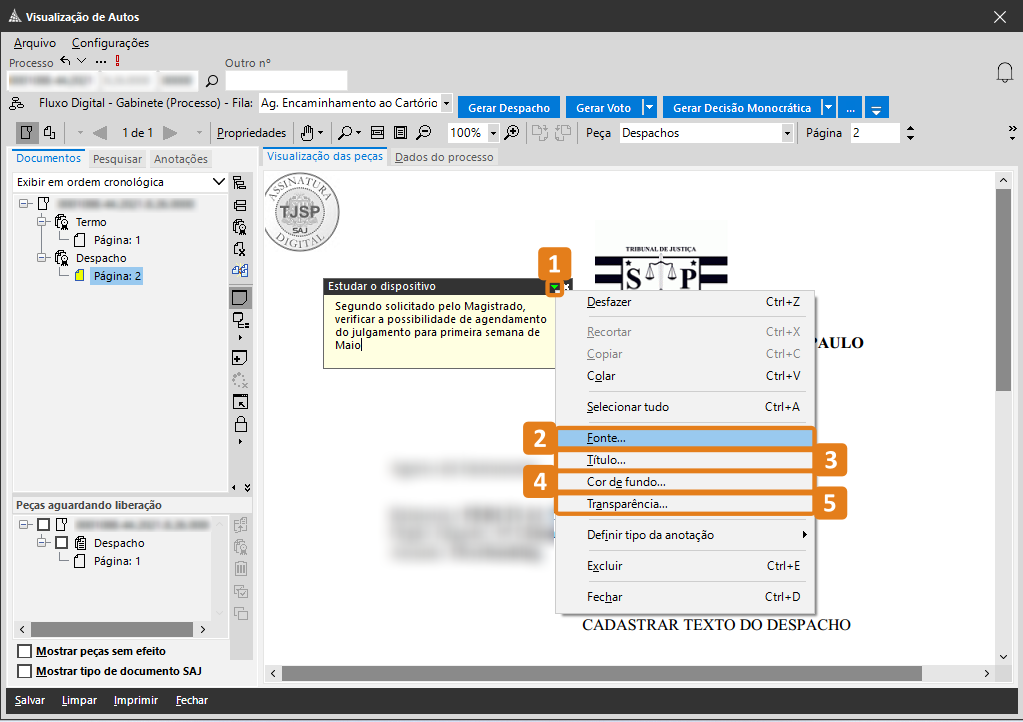The image size is (1023, 722).
Task: Go to the previous document arrow
Action: [x=100, y=133]
